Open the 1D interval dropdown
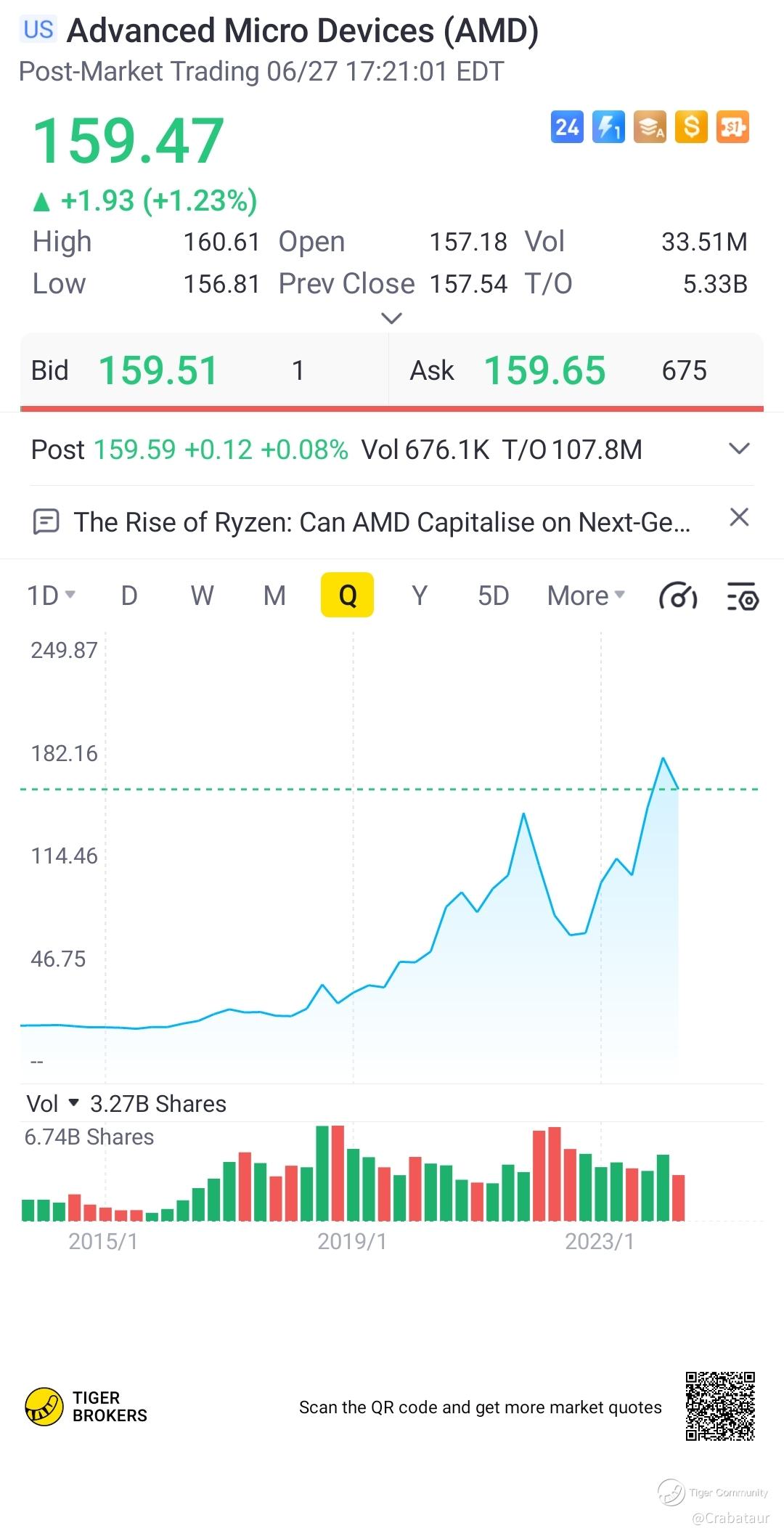 coord(51,596)
